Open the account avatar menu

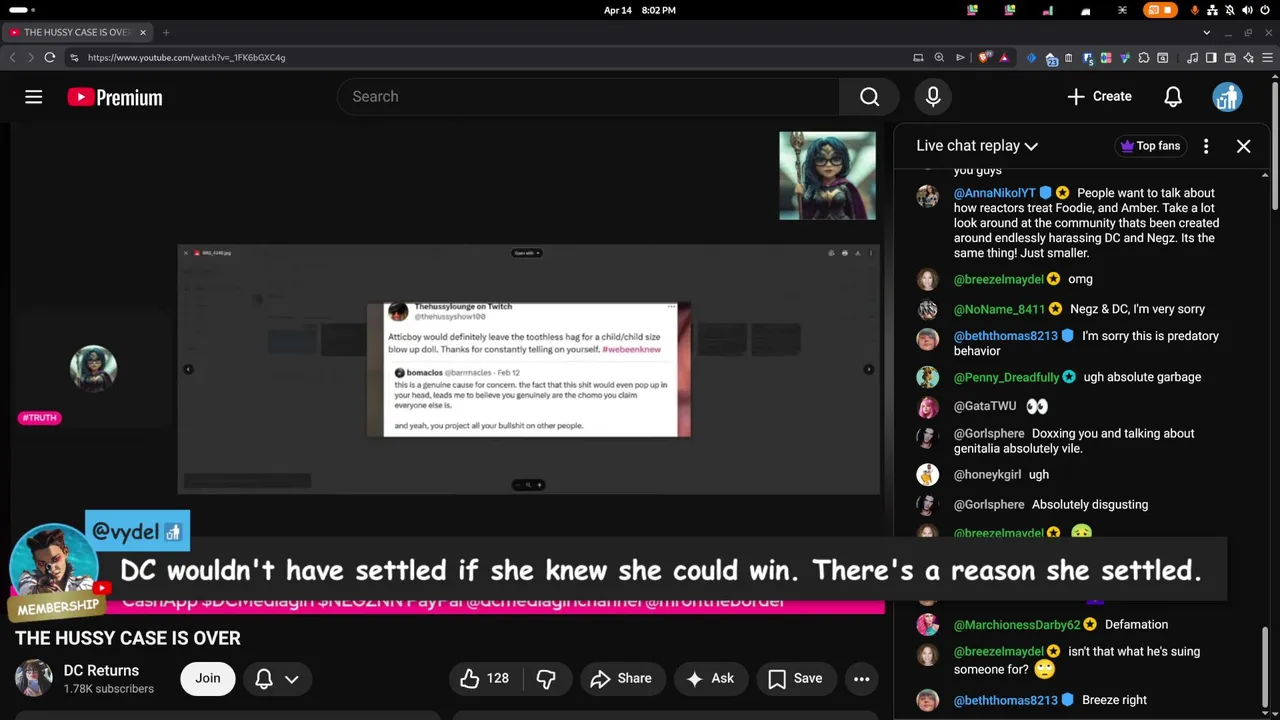point(1227,97)
